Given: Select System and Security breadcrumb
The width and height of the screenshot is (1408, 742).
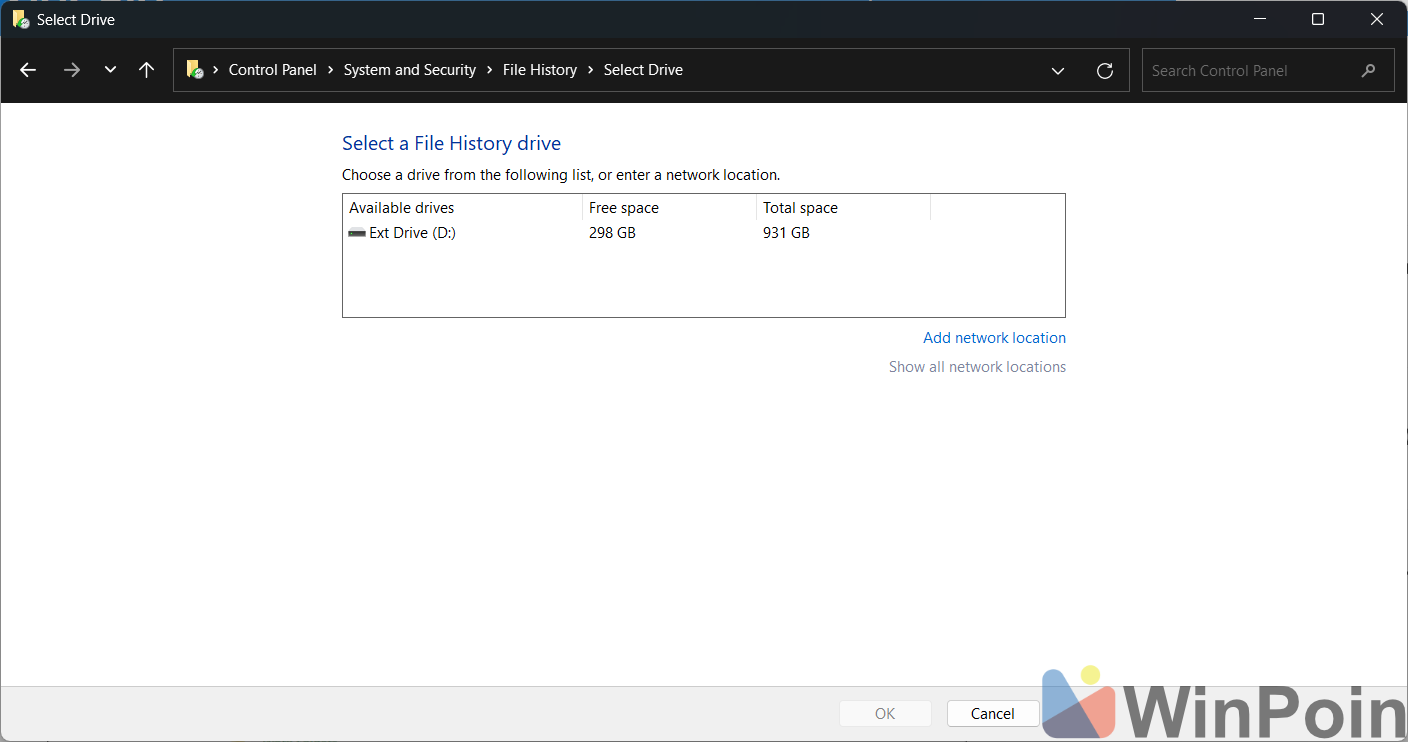Looking at the screenshot, I should click(410, 70).
